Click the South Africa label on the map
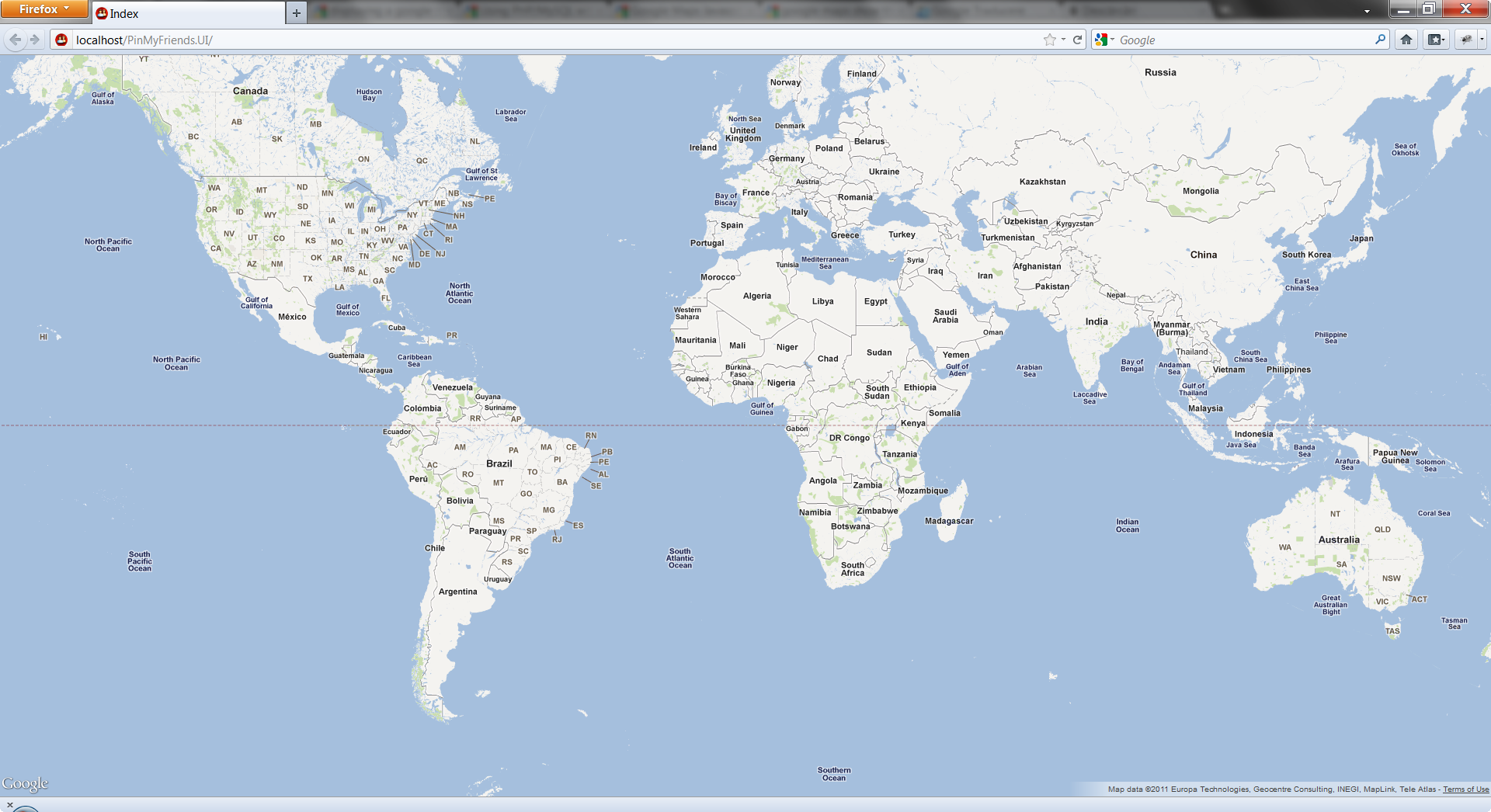Image resolution: width=1491 pixels, height=812 pixels. tap(852, 569)
